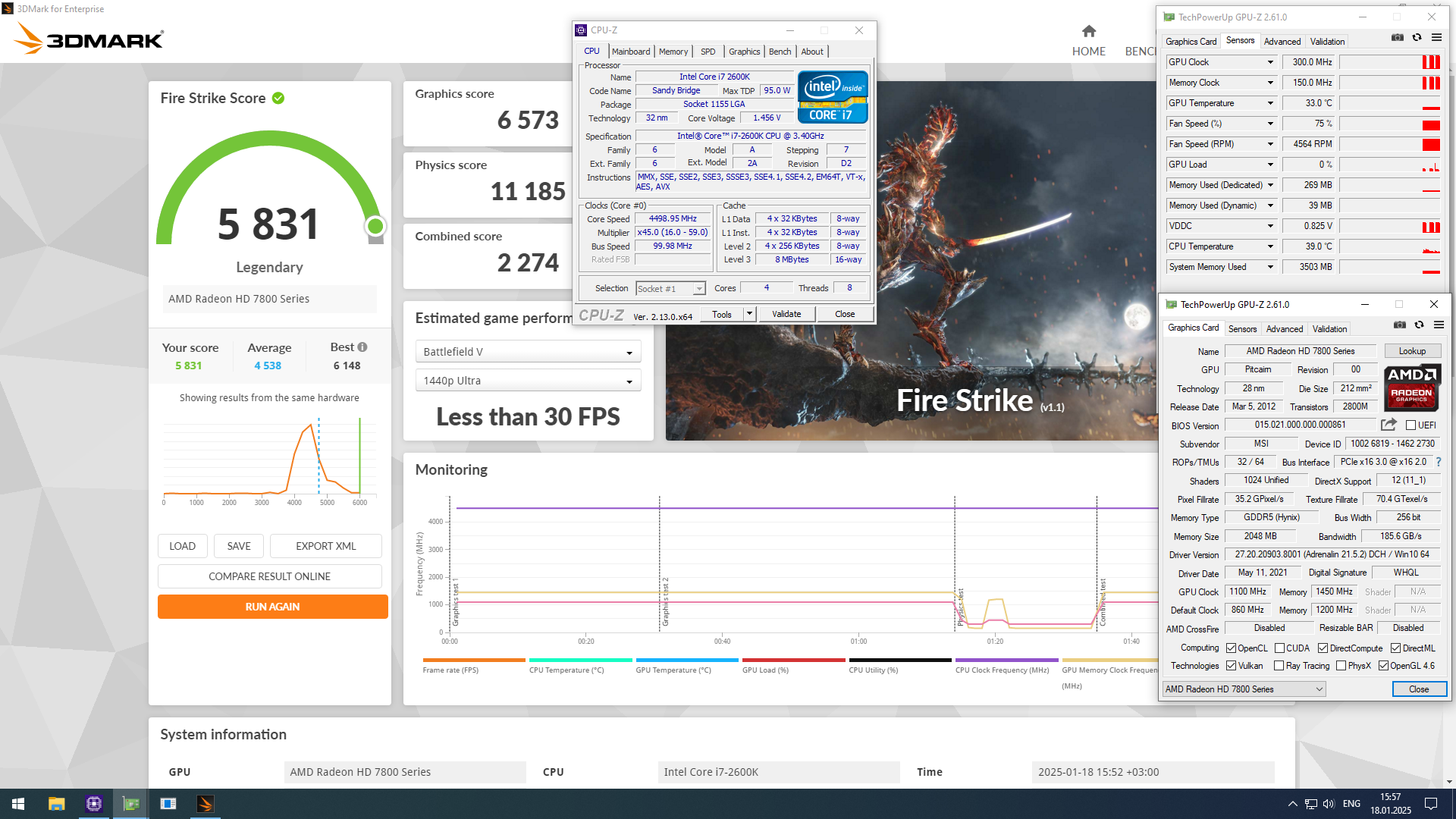Click COMPARE RESULT ONLINE
Screen dimensions: 1456x819
pyautogui.click(x=269, y=576)
